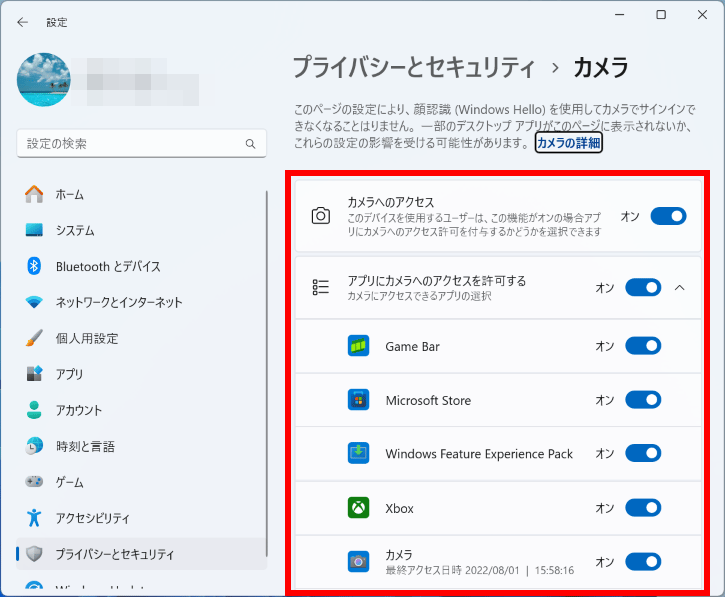Click Windows Feature Experience Pack text
The width and height of the screenshot is (725, 597).
pos(479,454)
